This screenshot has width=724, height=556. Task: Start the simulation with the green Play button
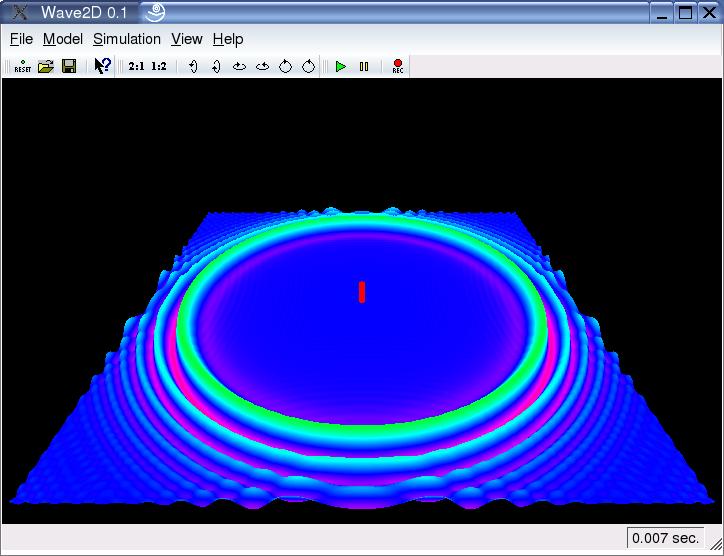[x=341, y=66]
